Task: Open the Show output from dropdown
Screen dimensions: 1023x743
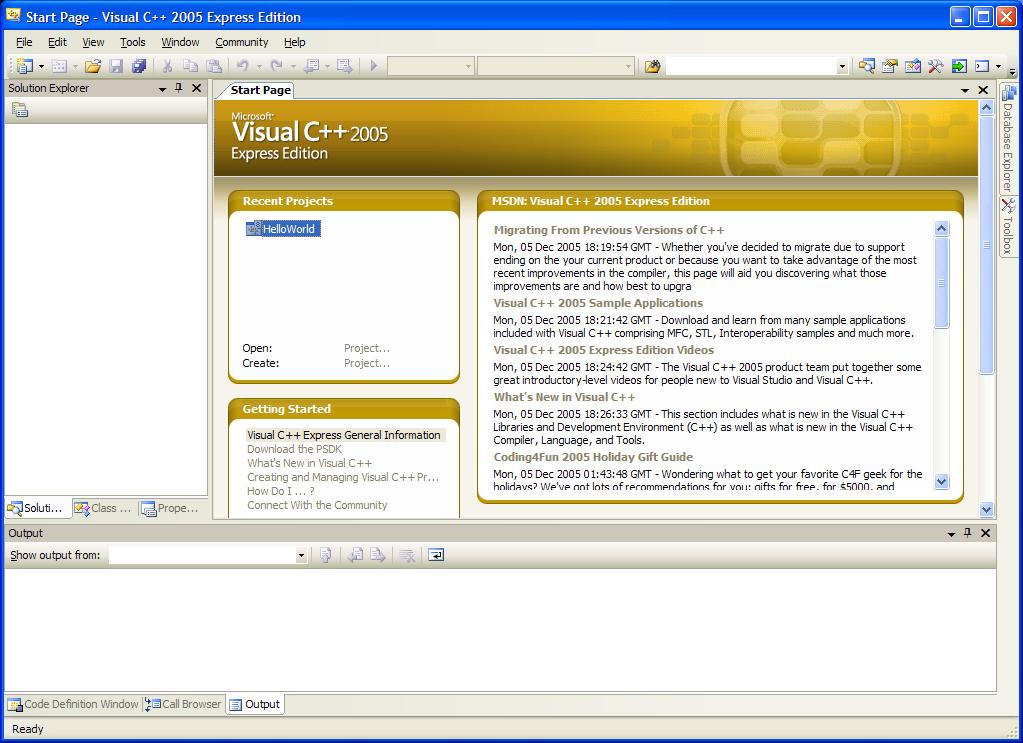Action: point(301,555)
